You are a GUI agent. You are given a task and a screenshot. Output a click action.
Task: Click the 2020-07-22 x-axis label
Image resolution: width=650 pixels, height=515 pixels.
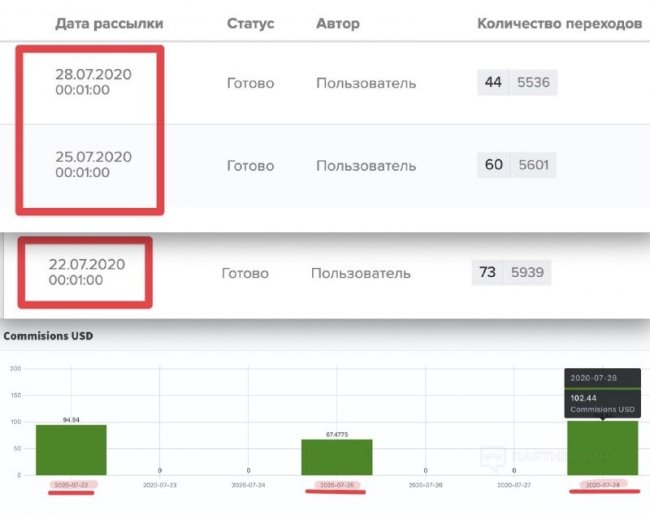click(71, 485)
